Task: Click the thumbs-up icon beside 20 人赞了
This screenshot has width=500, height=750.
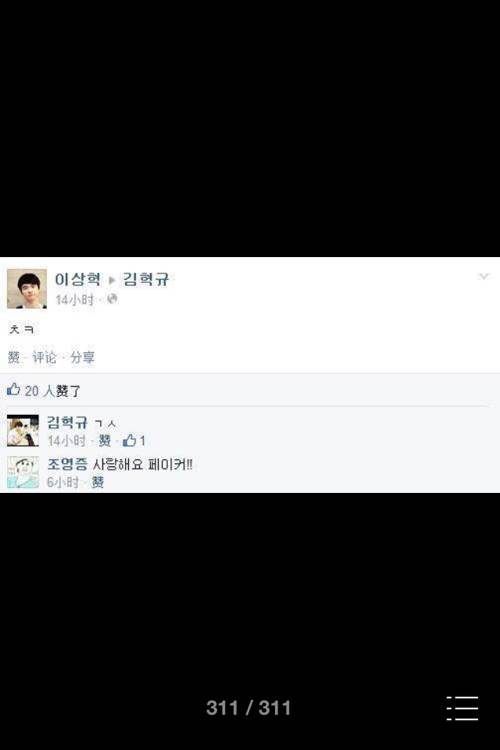Action: click(x=13, y=389)
